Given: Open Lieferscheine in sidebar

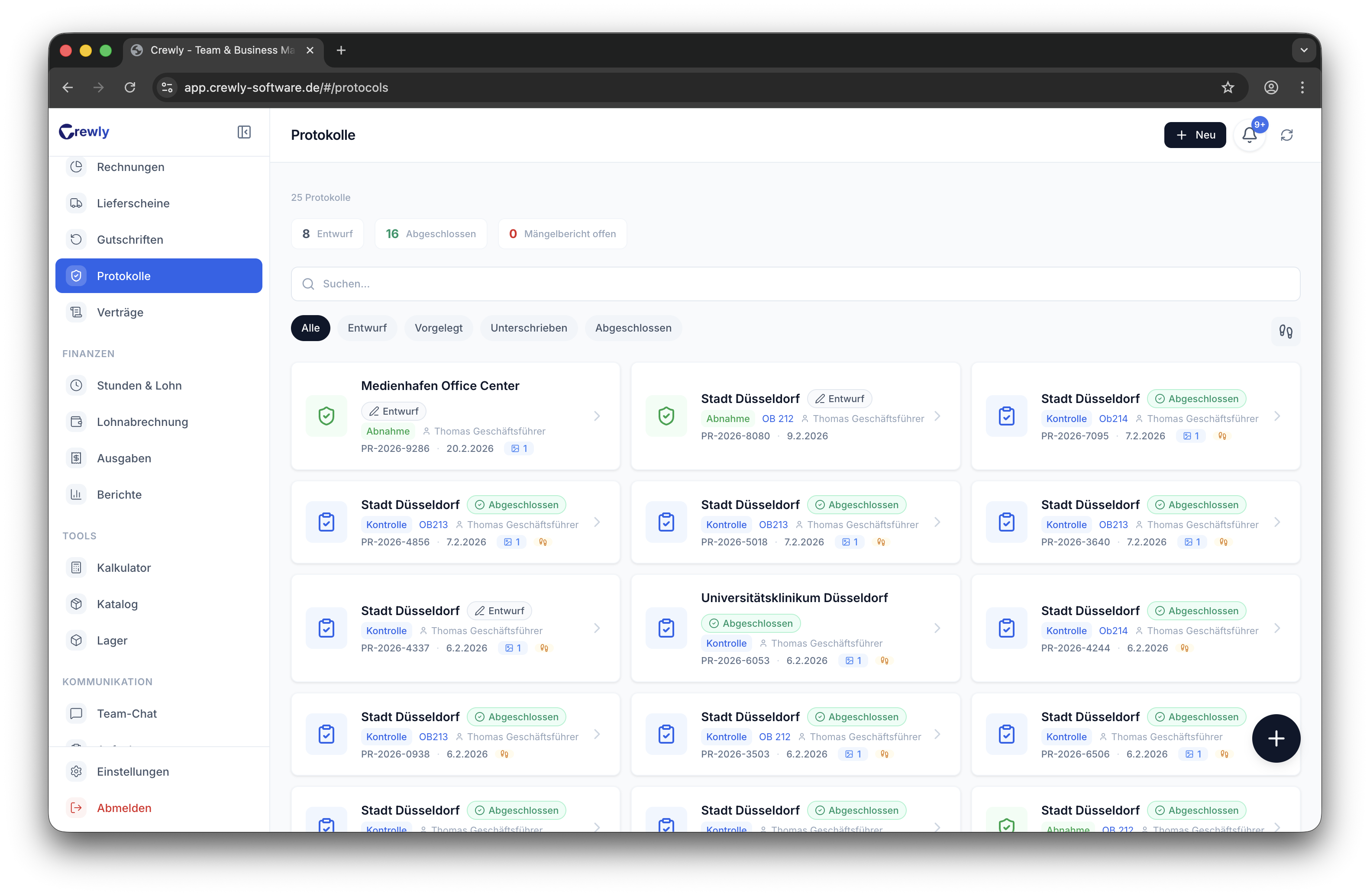Looking at the screenshot, I should coord(133,203).
